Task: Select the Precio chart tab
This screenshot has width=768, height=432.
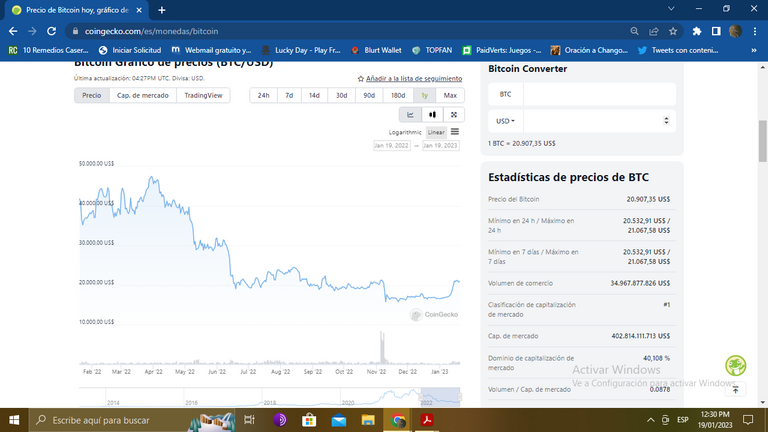Action: tap(92, 96)
